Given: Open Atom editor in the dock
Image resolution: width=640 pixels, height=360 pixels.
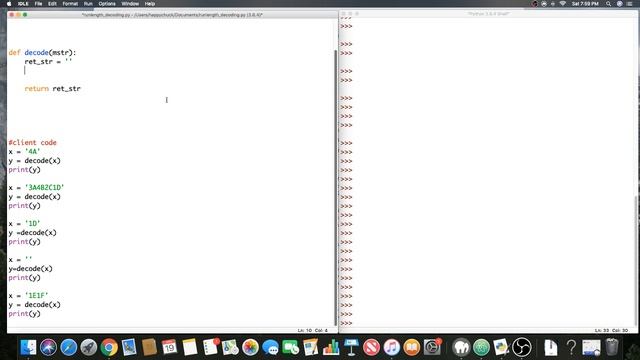Looking at the screenshot, I should [x=481, y=347].
